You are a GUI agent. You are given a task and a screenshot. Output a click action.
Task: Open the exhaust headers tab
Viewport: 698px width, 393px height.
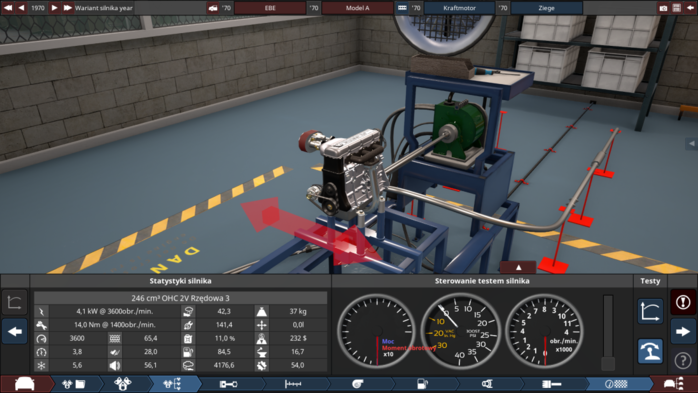(487, 384)
